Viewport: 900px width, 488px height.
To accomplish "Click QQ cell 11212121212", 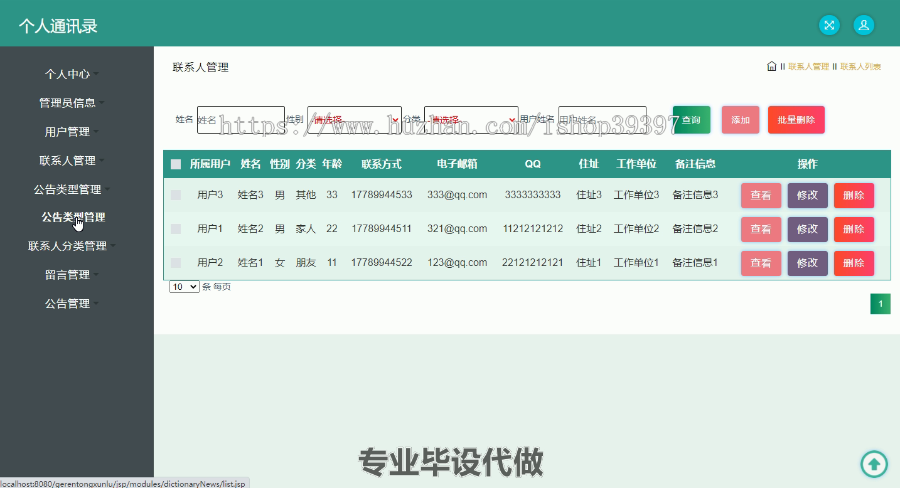I will [x=533, y=228].
